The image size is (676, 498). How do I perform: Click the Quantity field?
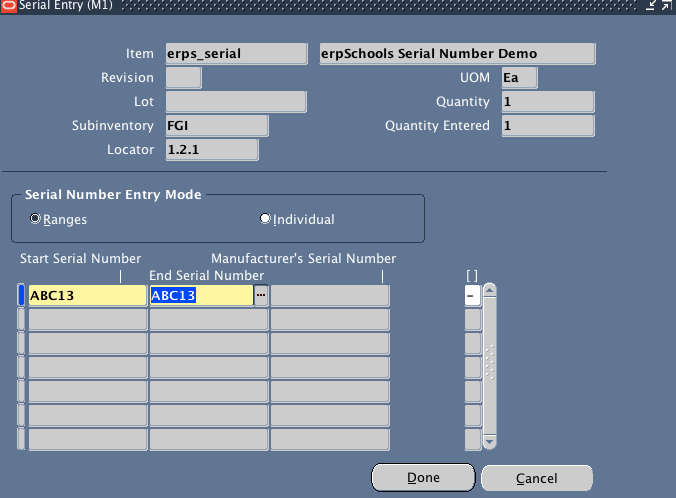pyautogui.click(x=548, y=102)
